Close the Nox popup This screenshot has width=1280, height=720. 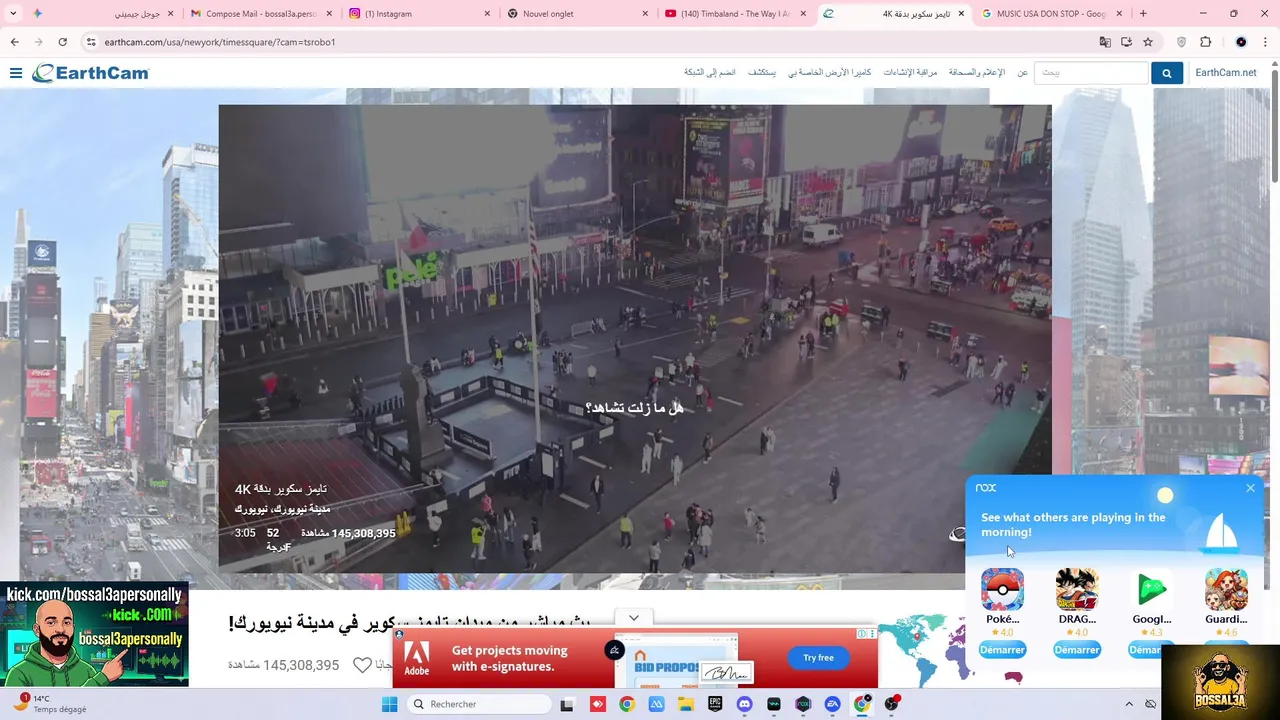coord(1250,488)
